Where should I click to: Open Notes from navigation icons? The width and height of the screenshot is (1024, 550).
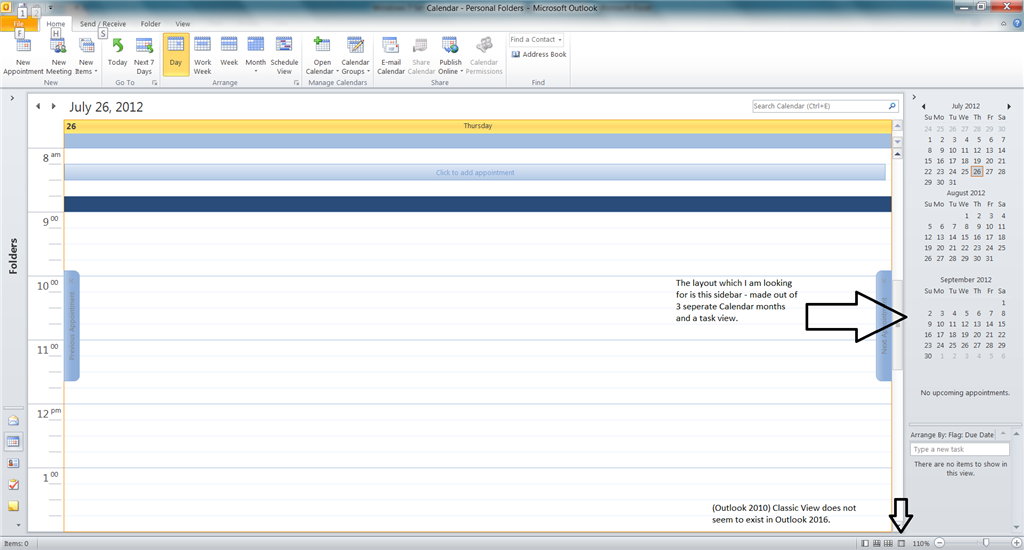13,506
